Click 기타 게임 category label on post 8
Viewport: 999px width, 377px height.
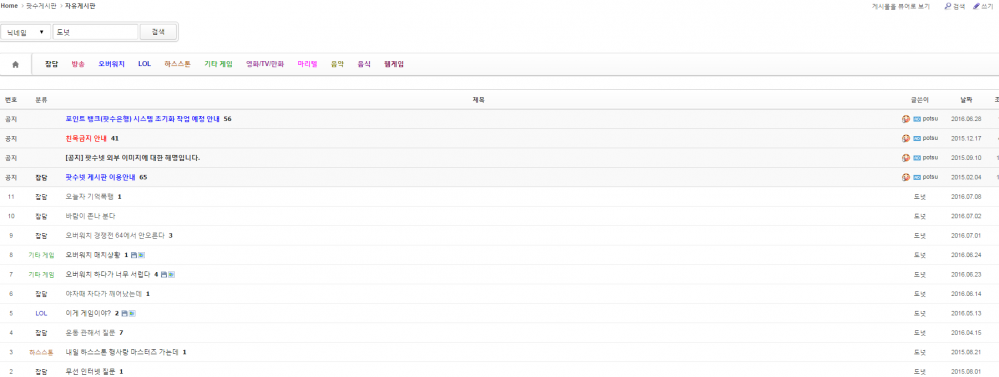(41, 255)
